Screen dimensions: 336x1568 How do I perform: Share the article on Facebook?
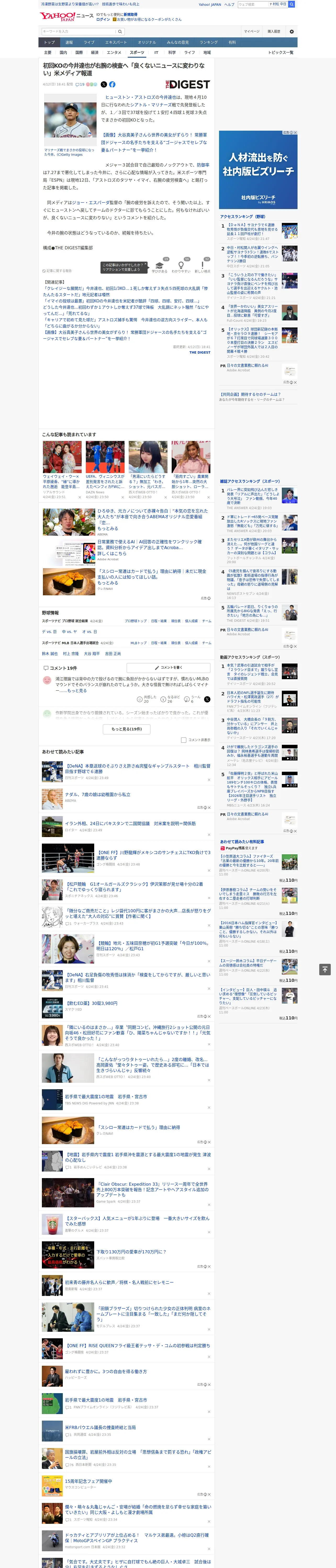coord(112,85)
